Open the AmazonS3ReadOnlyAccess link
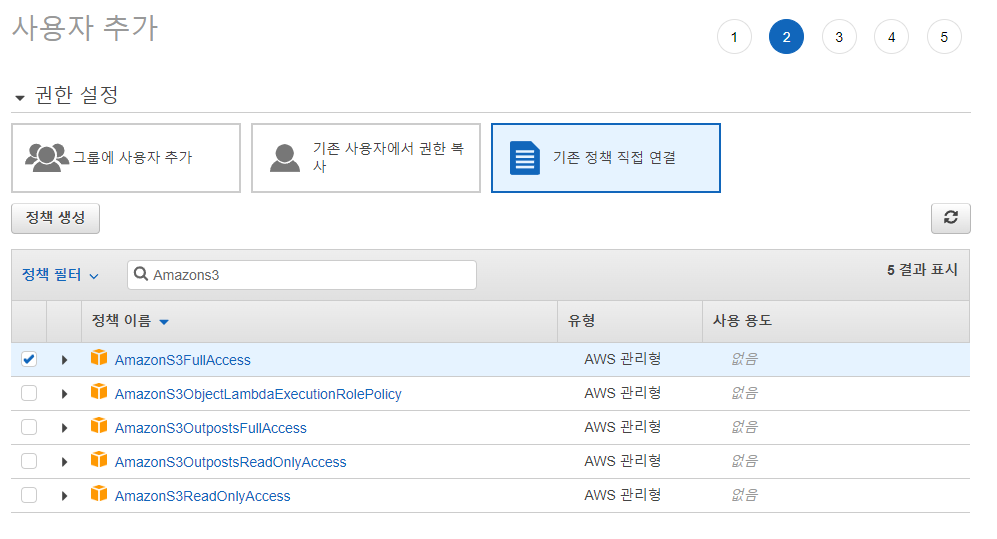This screenshot has width=997, height=539. pos(202,496)
